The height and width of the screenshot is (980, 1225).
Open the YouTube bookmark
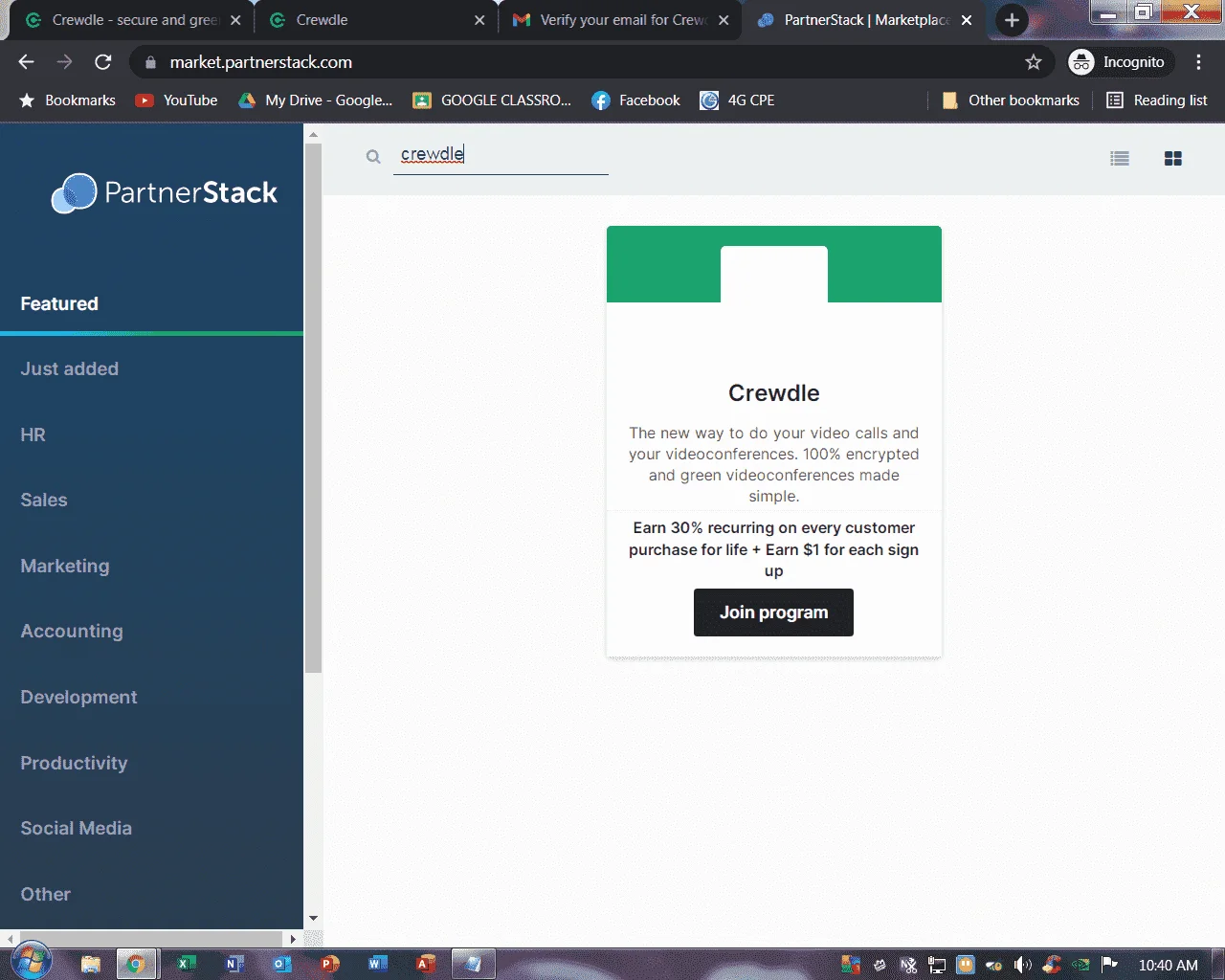tap(177, 100)
